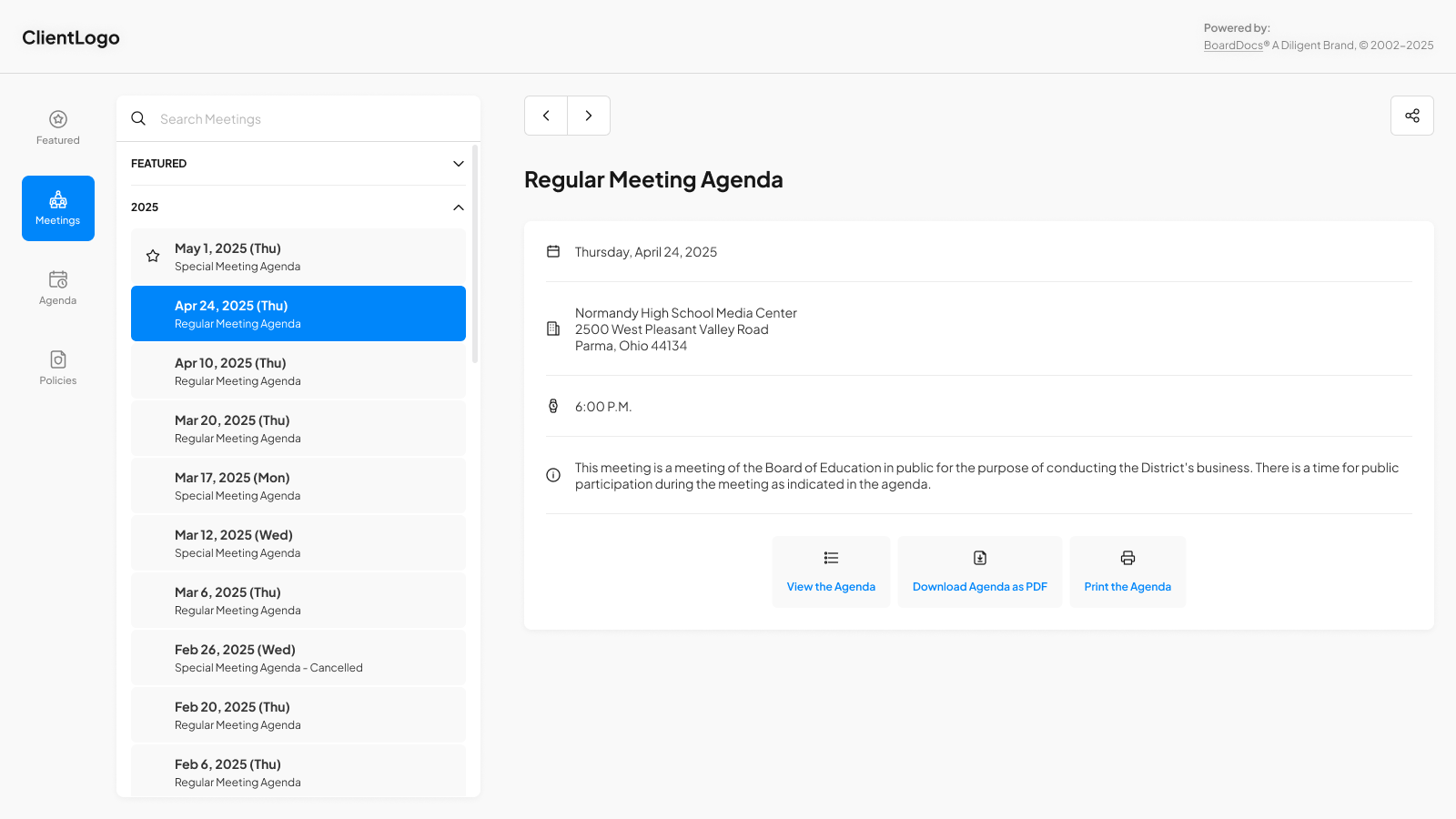Go to next meeting arrow
The width and height of the screenshot is (1456, 819).
point(589,116)
